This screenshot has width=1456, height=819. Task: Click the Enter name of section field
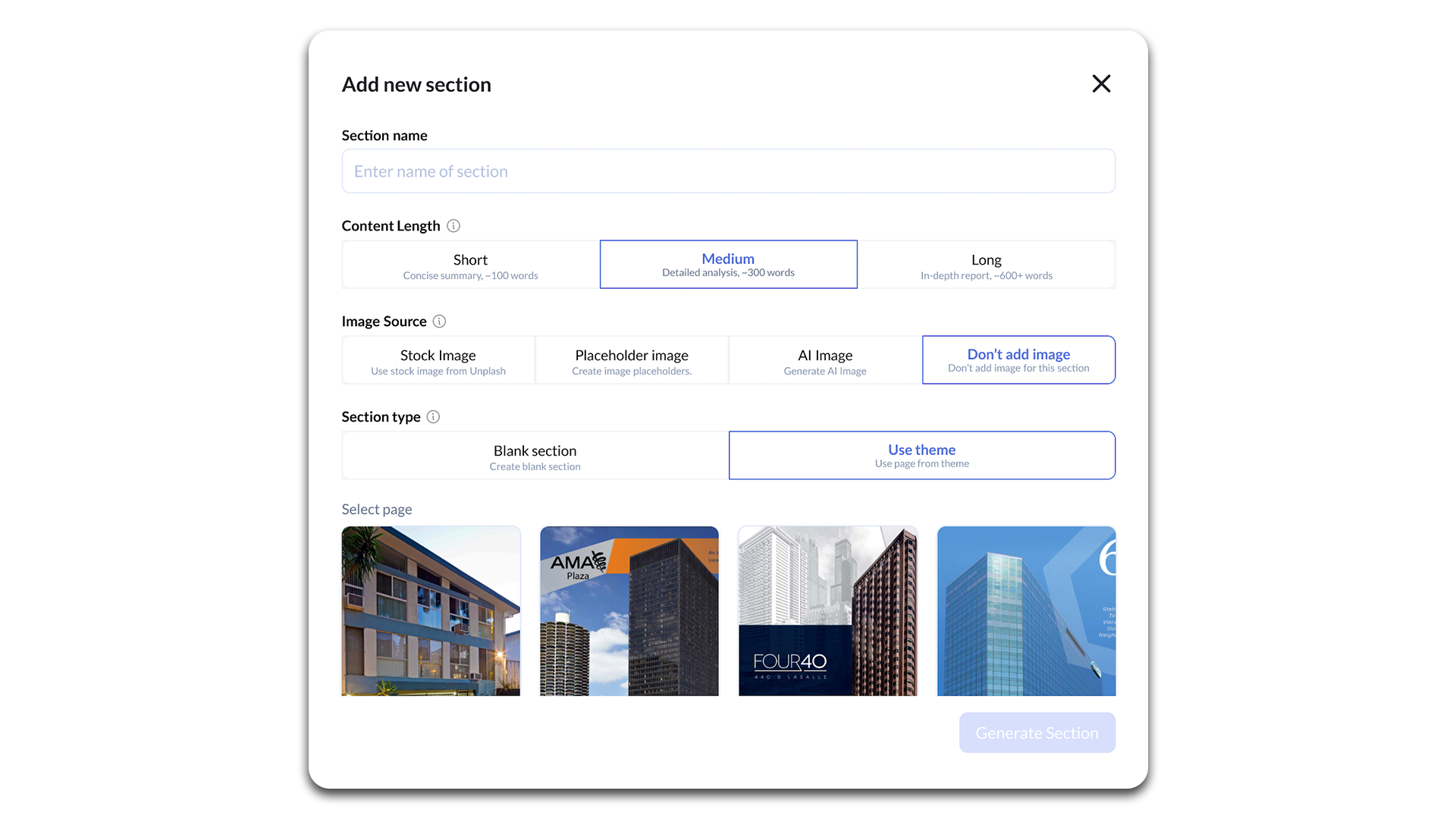point(728,171)
